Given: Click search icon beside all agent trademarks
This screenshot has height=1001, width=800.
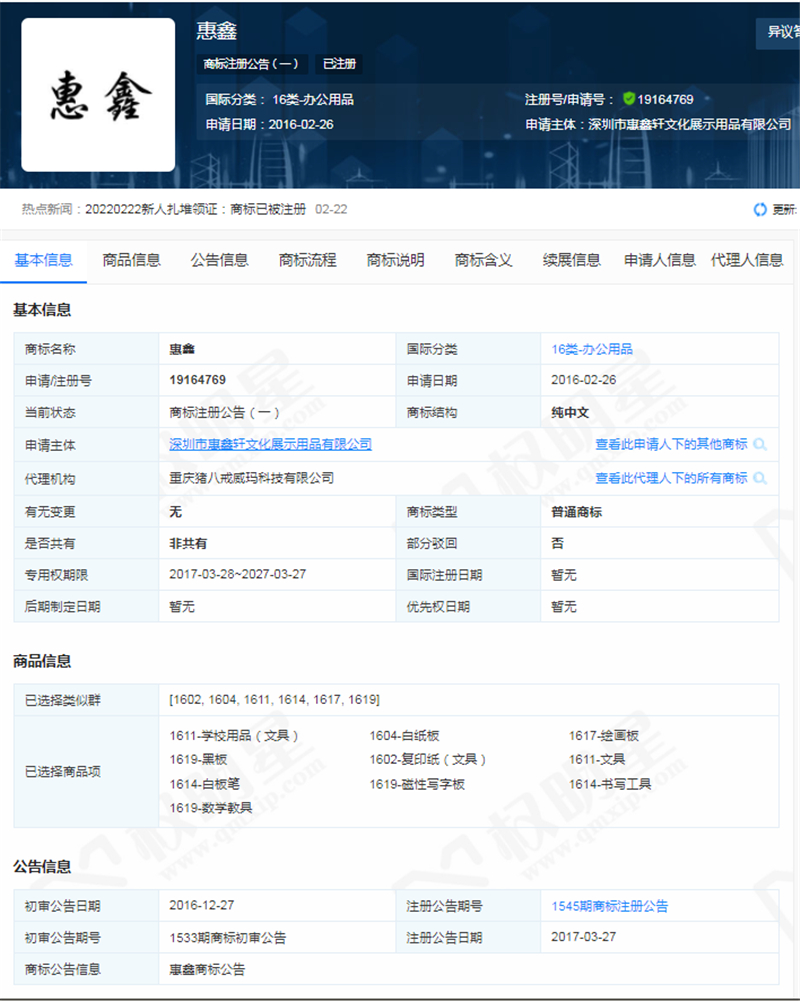Looking at the screenshot, I should [760, 478].
